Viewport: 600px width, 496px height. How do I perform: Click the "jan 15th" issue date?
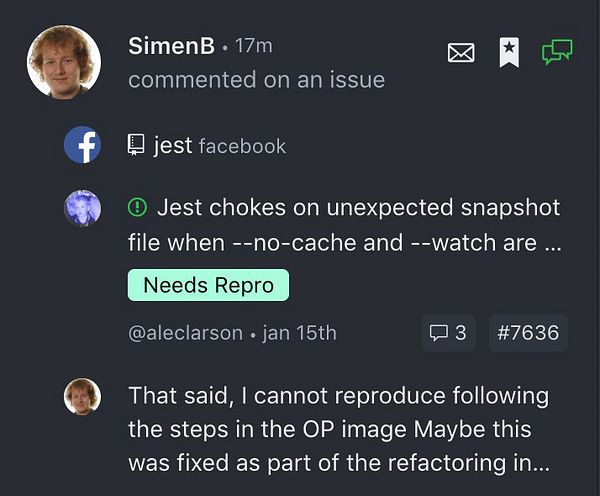point(299,333)
